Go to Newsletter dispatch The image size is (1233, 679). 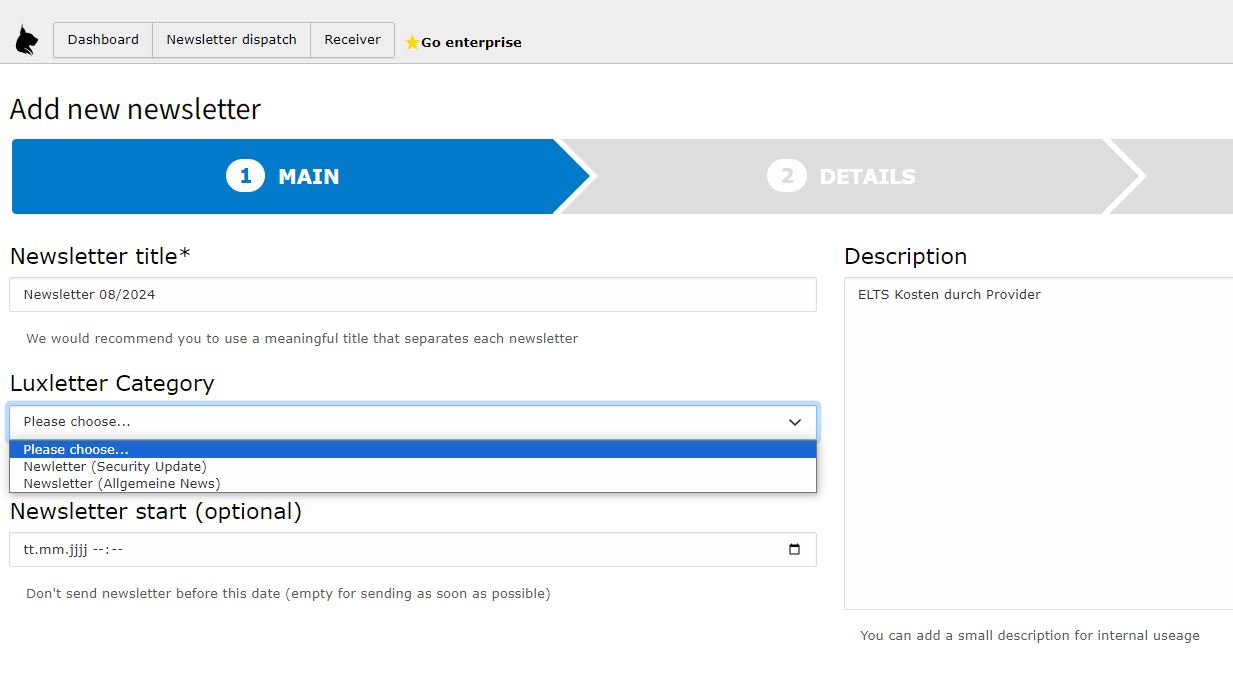(x=231, y=40)
